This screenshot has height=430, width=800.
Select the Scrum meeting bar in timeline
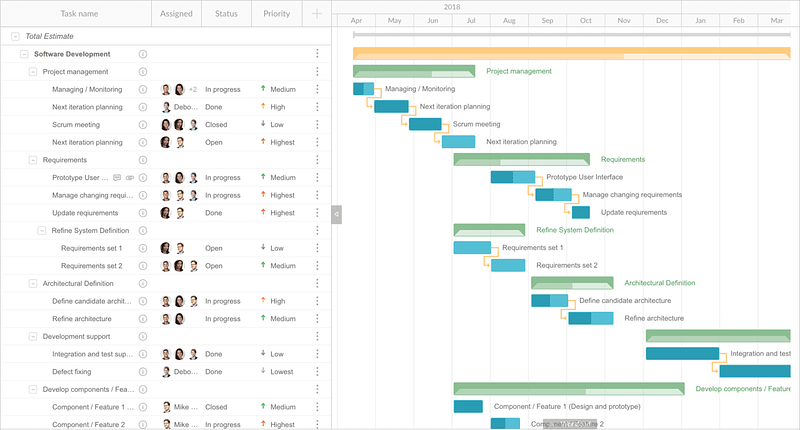(x=425, y=124)
